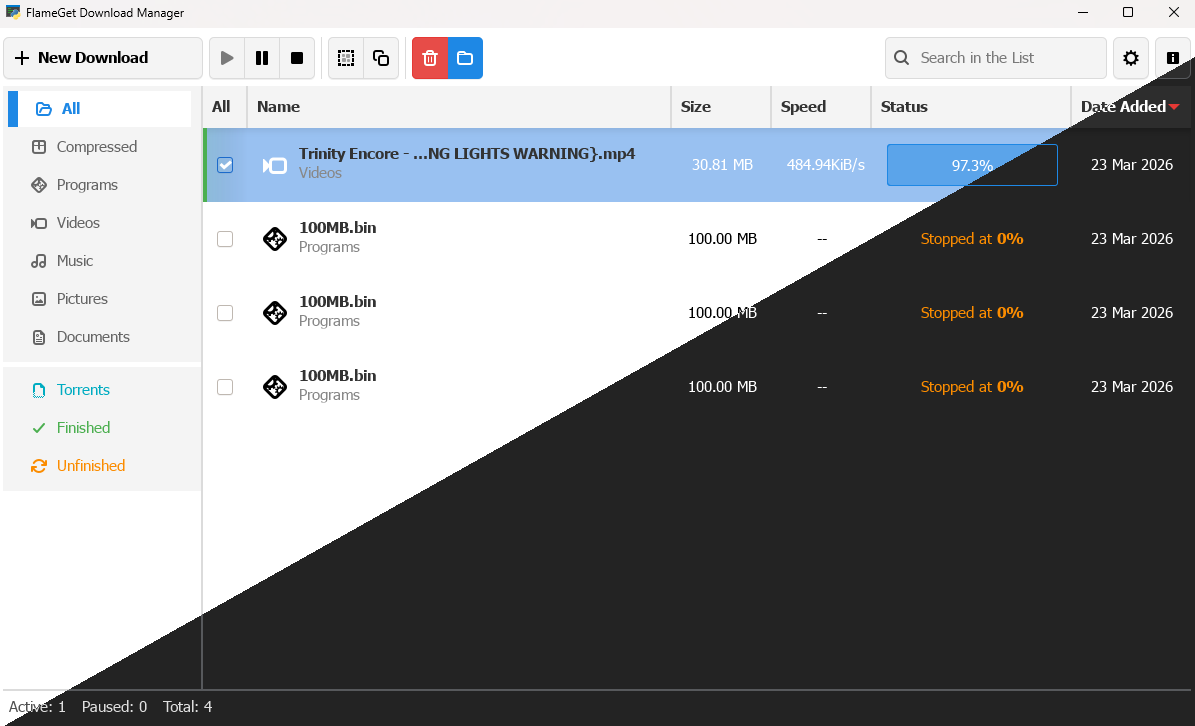Uncheck the Trinity Encore download
The width and height of the screenshot is (1195, 726).
225,165
